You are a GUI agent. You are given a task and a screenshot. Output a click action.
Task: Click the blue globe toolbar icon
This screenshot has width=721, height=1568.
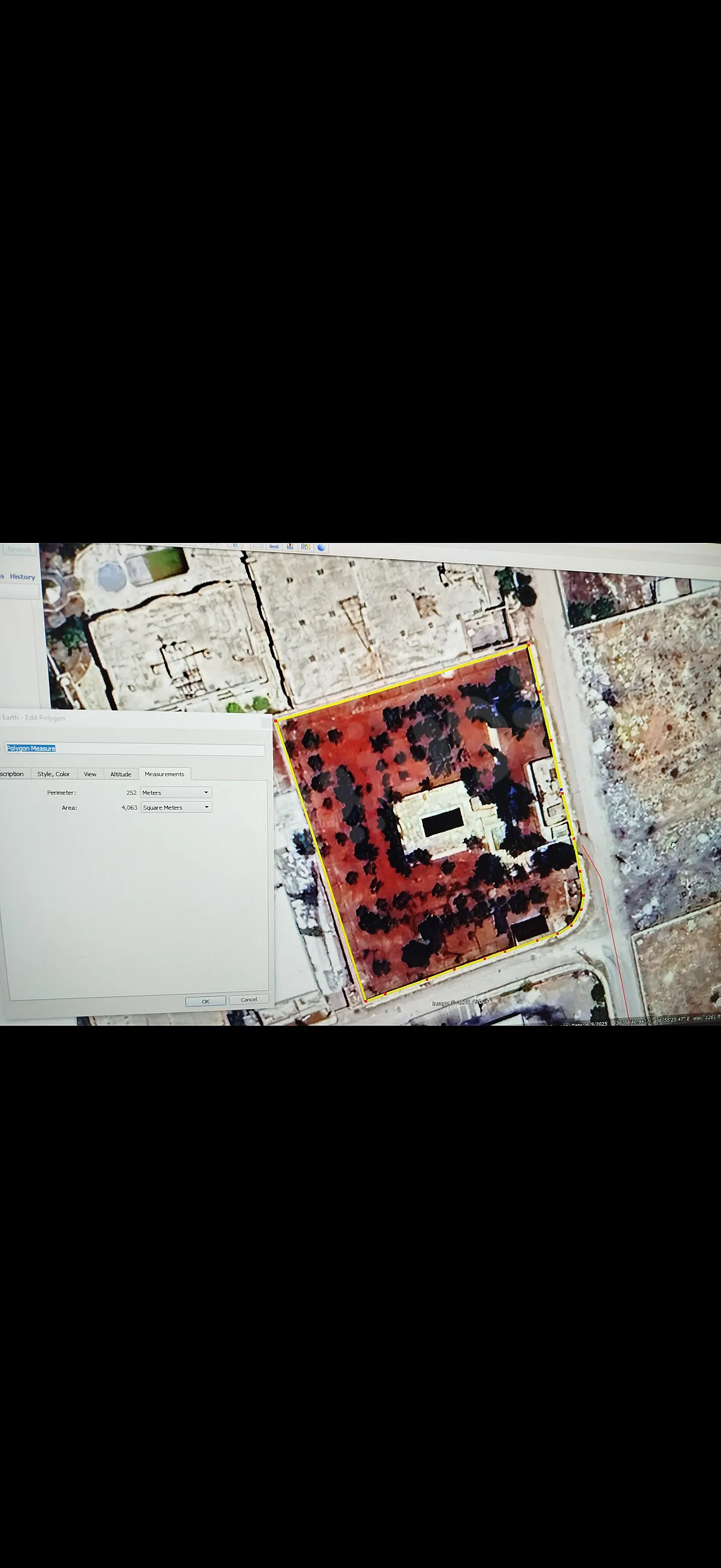coord(321,547)
